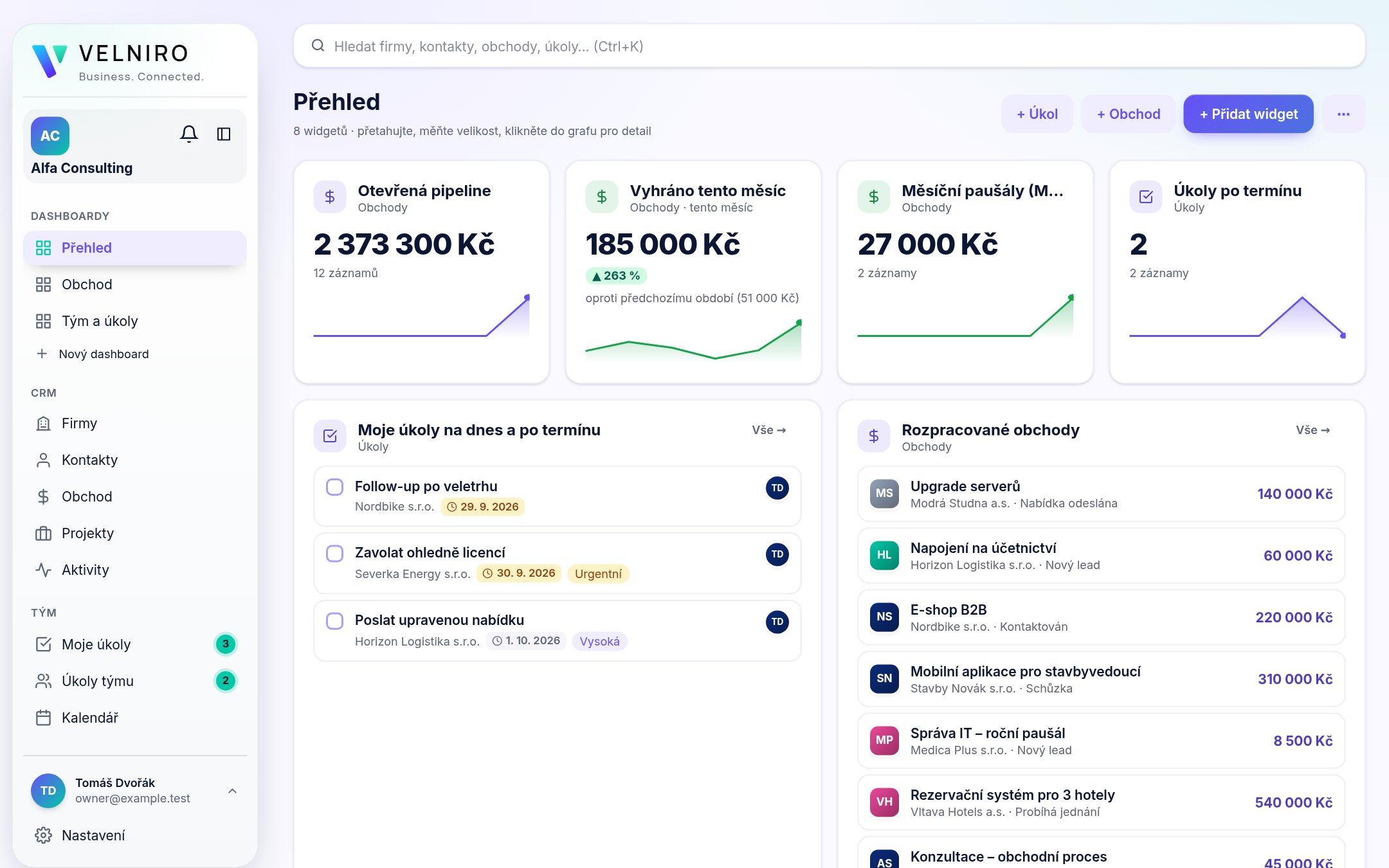Open the three-dots more options menu
1389x868 pixels.
(1343, 114)
